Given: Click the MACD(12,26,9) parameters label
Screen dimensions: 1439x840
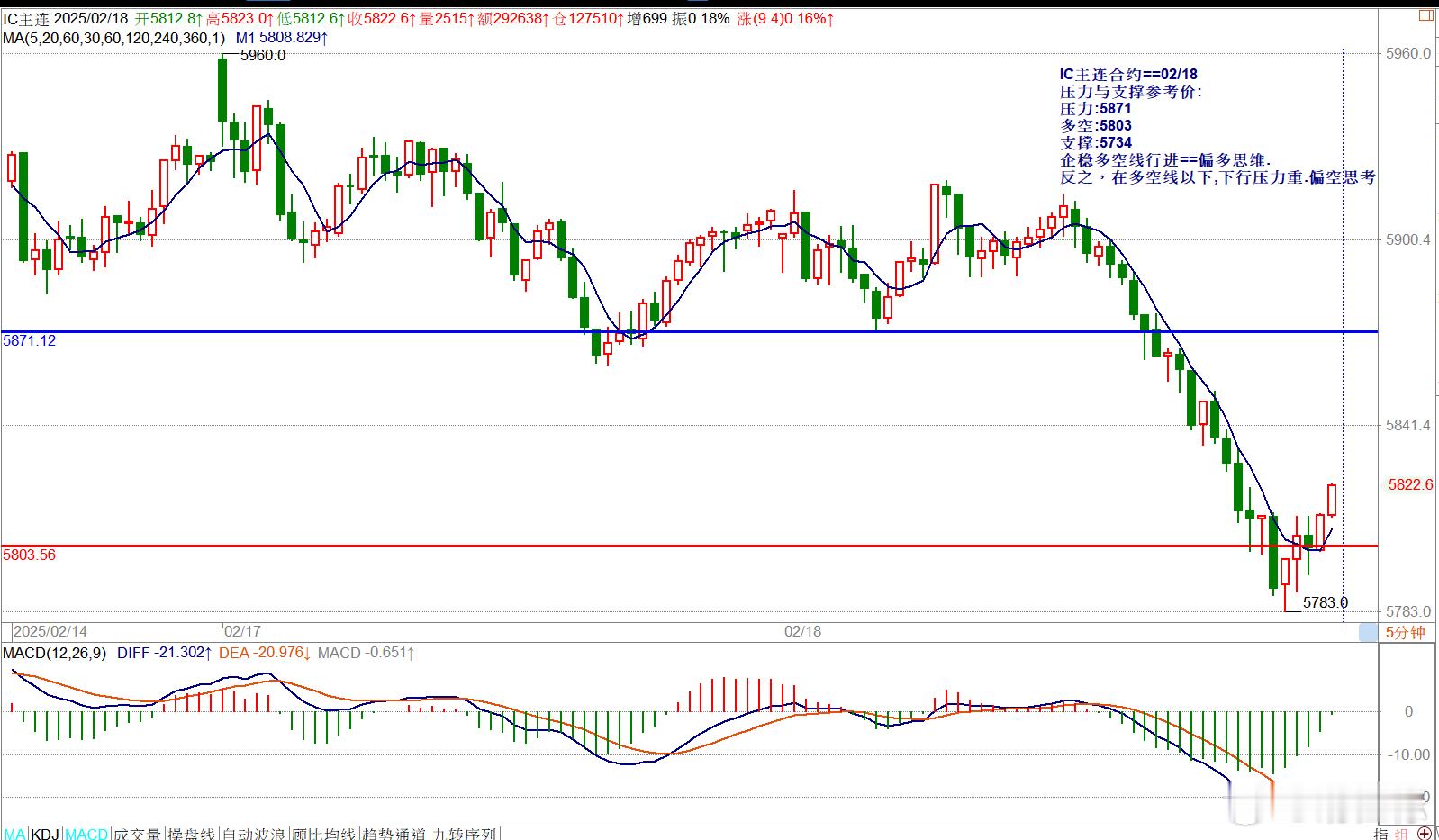Looking at the screenshot, I should tap(55, 653).
